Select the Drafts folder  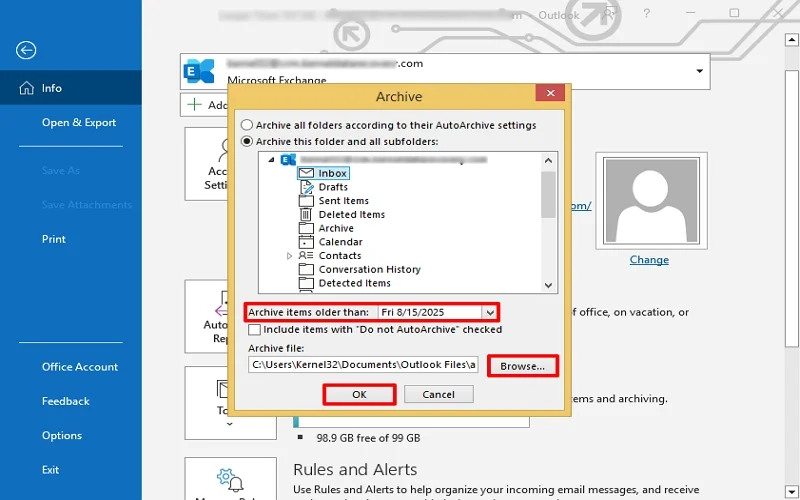point(333,187)
